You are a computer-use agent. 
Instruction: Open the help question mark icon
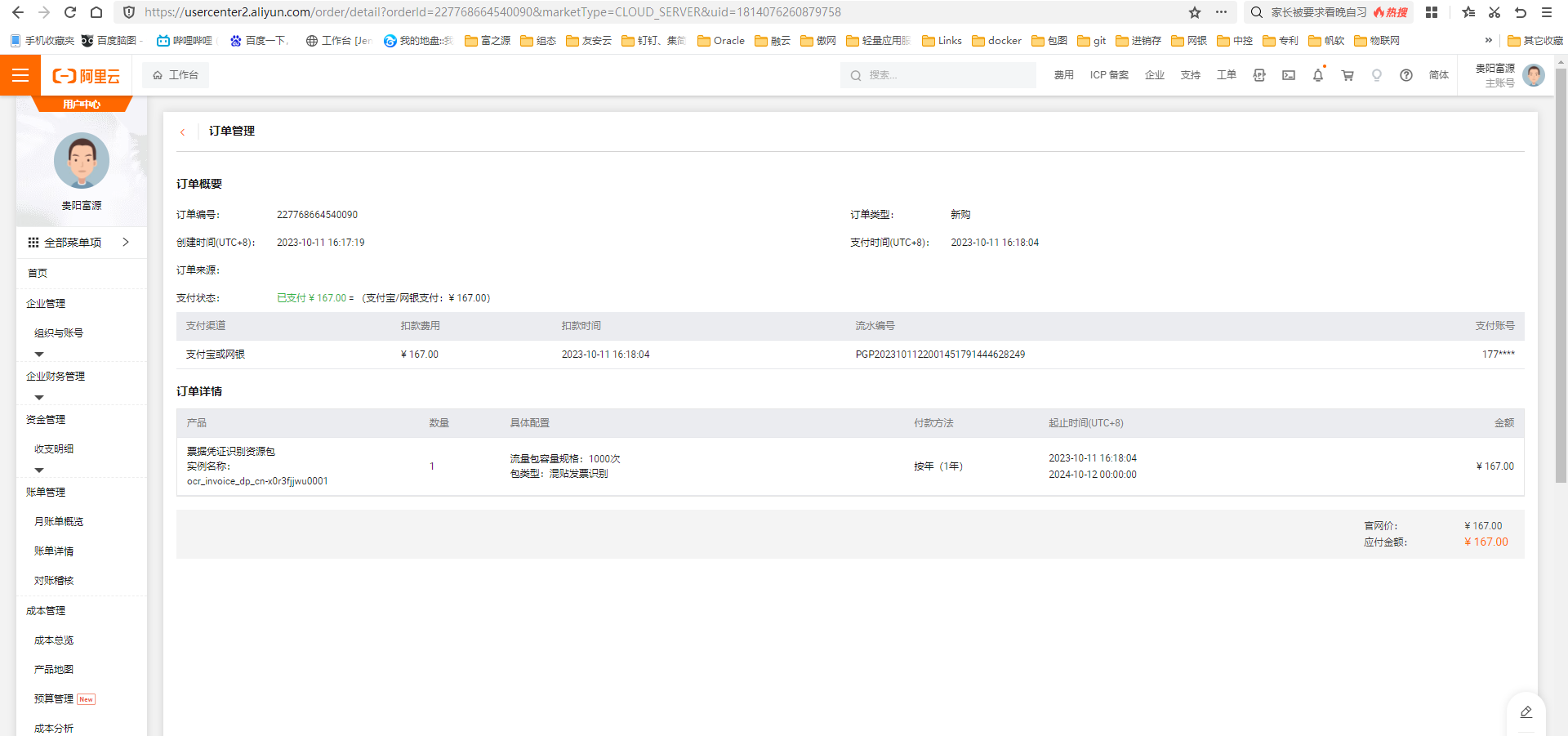coord(1406,75)
